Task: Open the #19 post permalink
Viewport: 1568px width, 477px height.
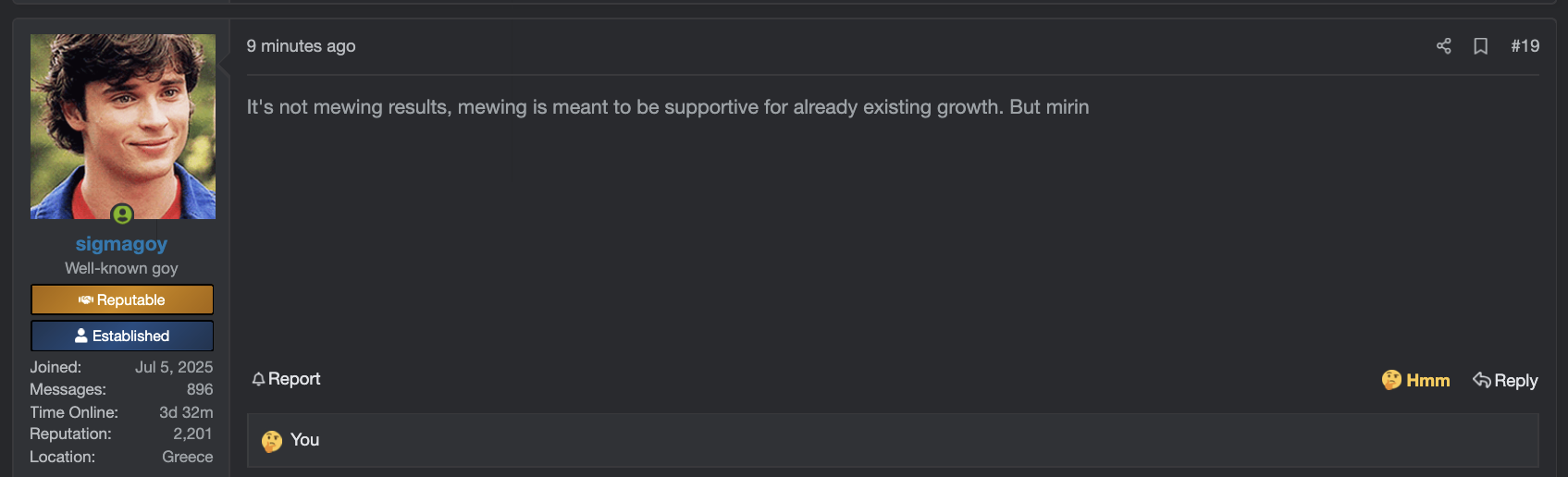Action: [1525, 46]
